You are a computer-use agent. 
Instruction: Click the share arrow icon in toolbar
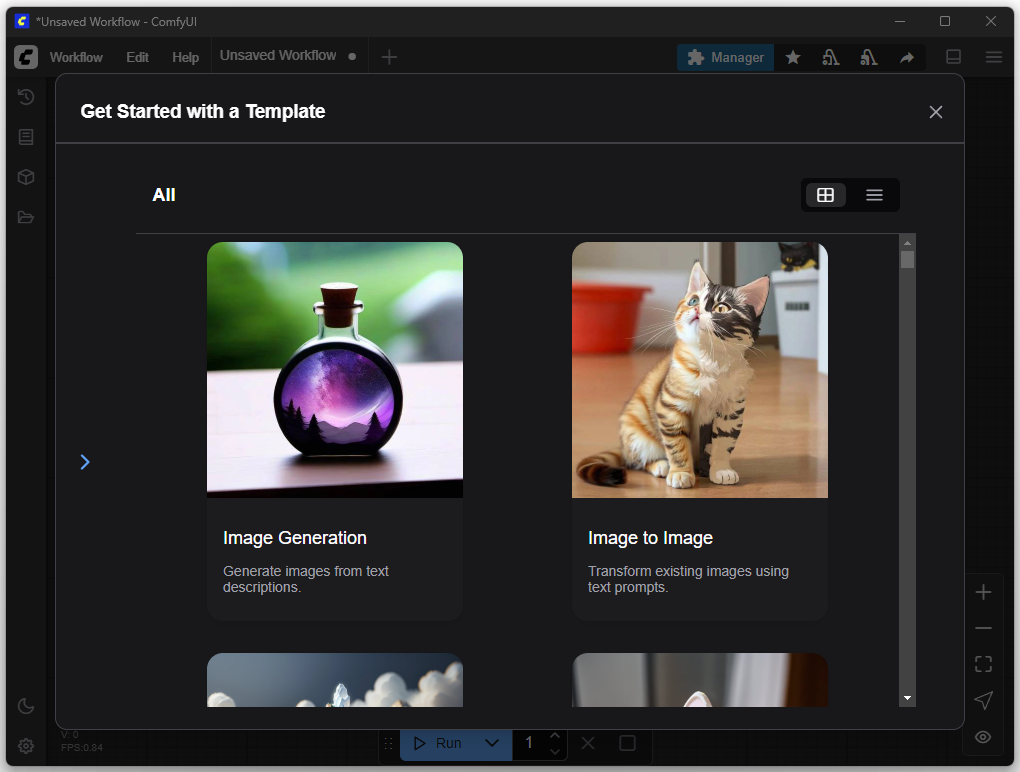tap(906, 58)
